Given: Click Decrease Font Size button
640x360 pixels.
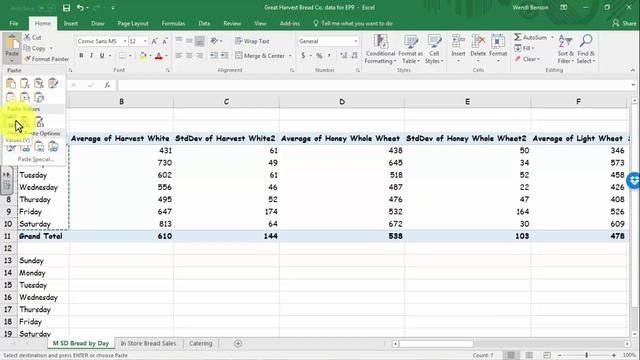Looking at the screenshot, I should pos(165,41).
